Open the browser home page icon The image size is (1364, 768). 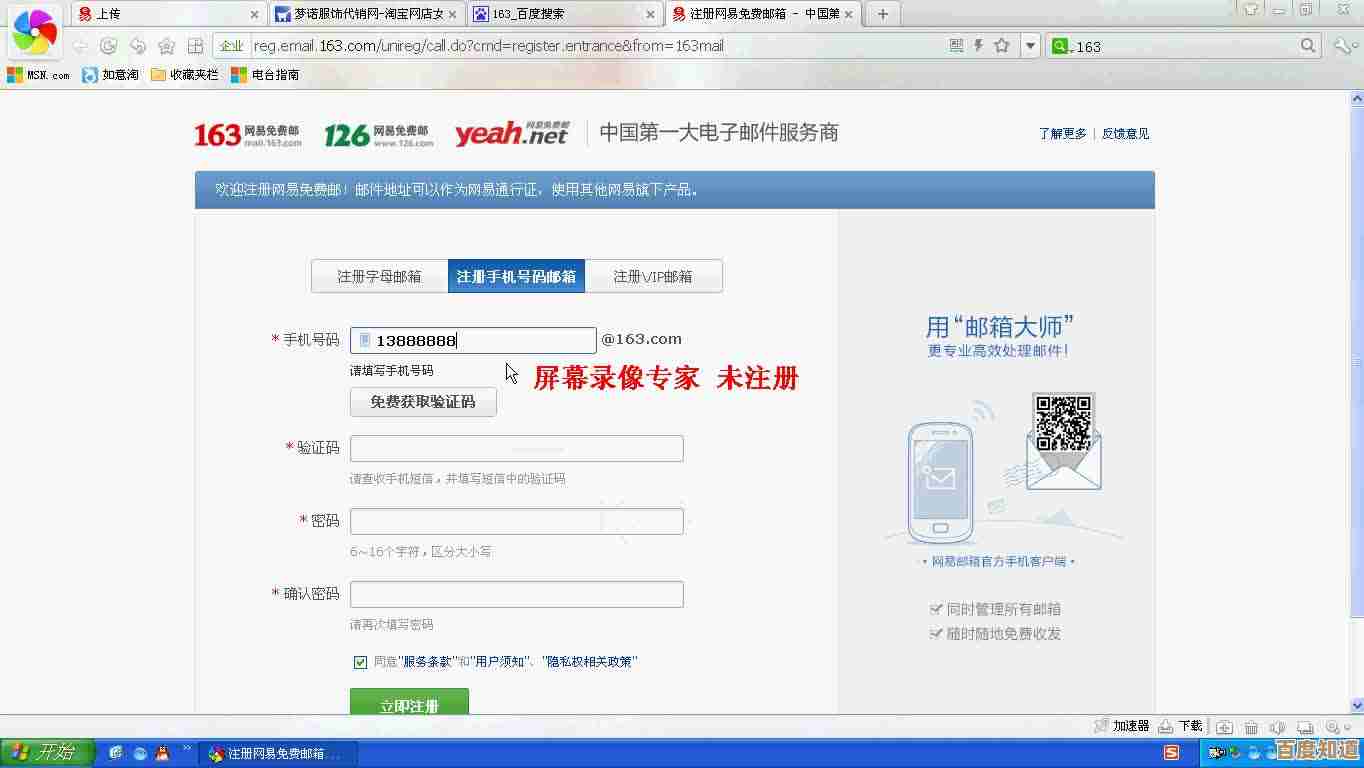pos(166,46)
